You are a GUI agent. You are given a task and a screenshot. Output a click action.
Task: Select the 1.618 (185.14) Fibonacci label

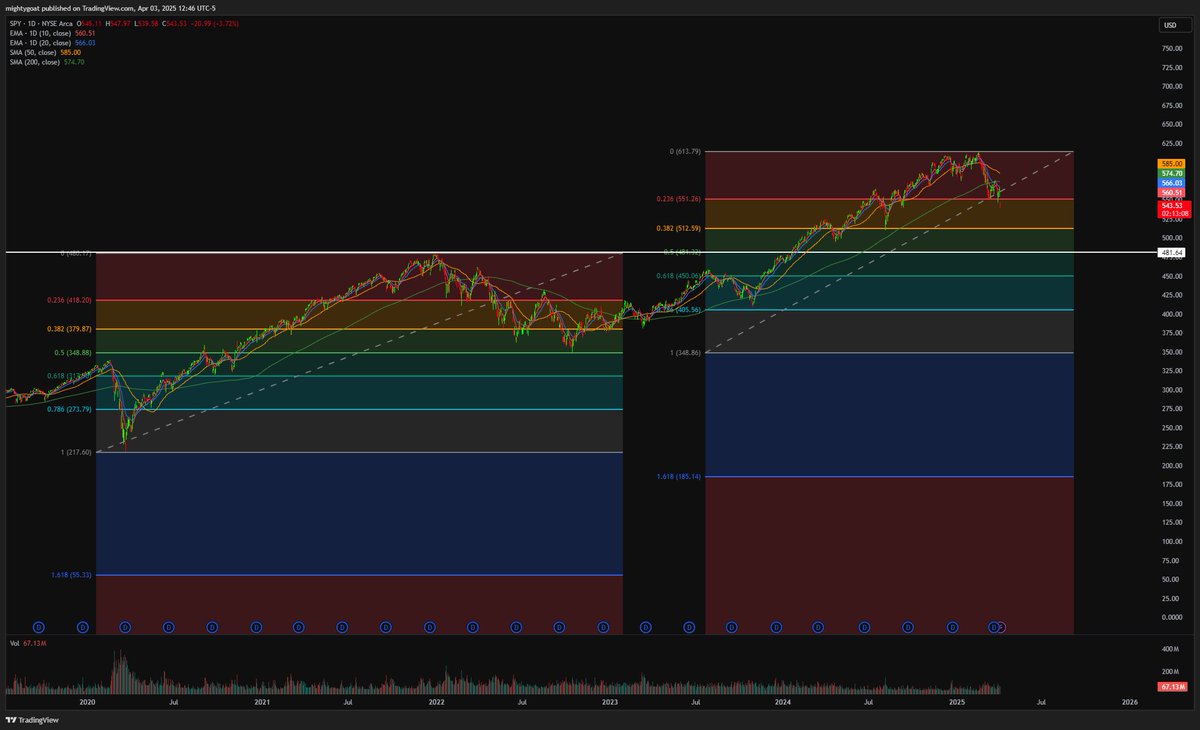(x=678, y=477)
